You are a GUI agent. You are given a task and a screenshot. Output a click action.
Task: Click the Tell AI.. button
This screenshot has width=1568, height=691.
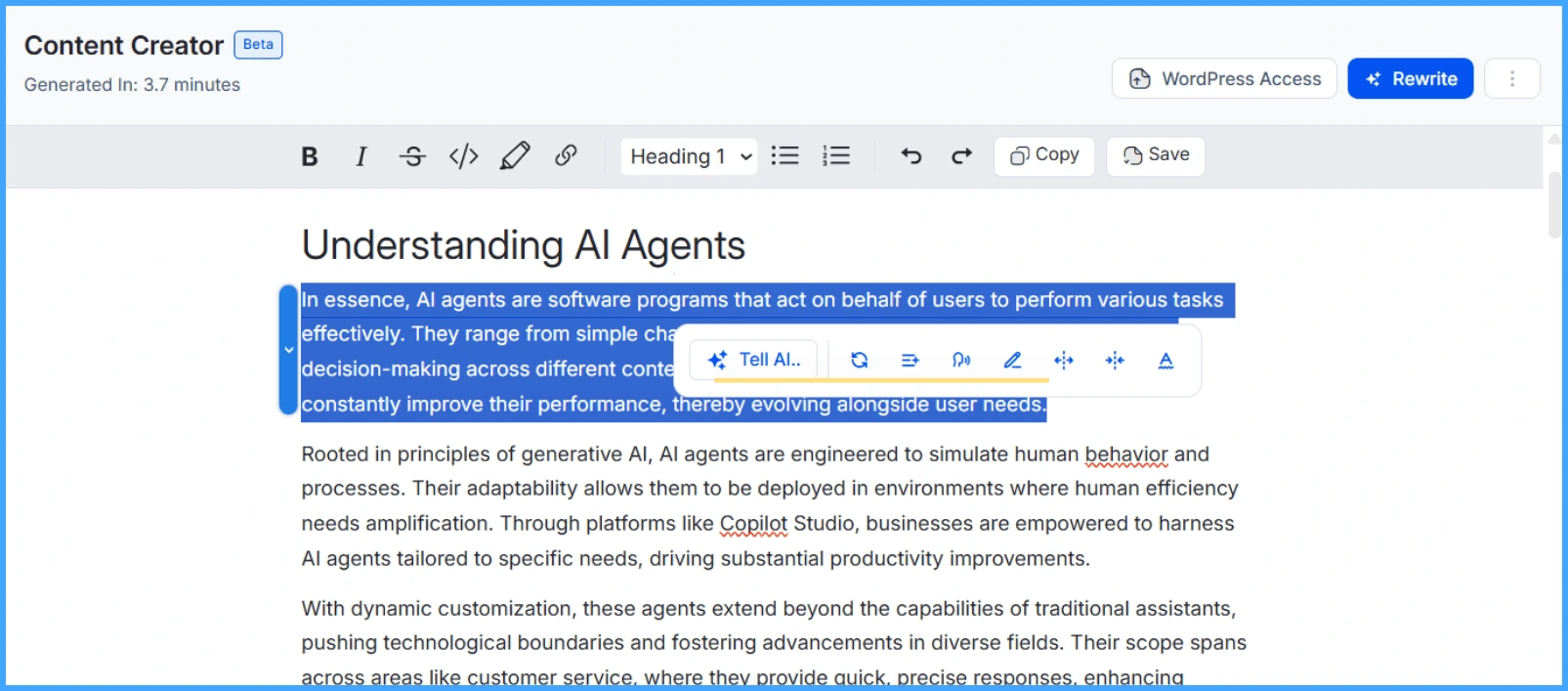tap(754, 360)
